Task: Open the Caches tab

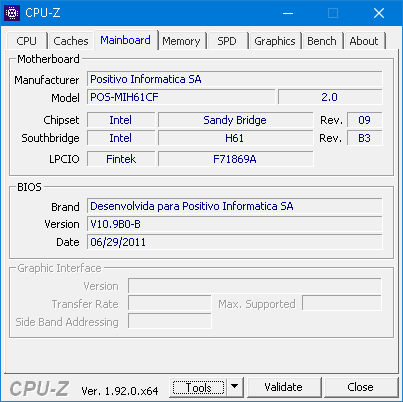Action: 71,41
